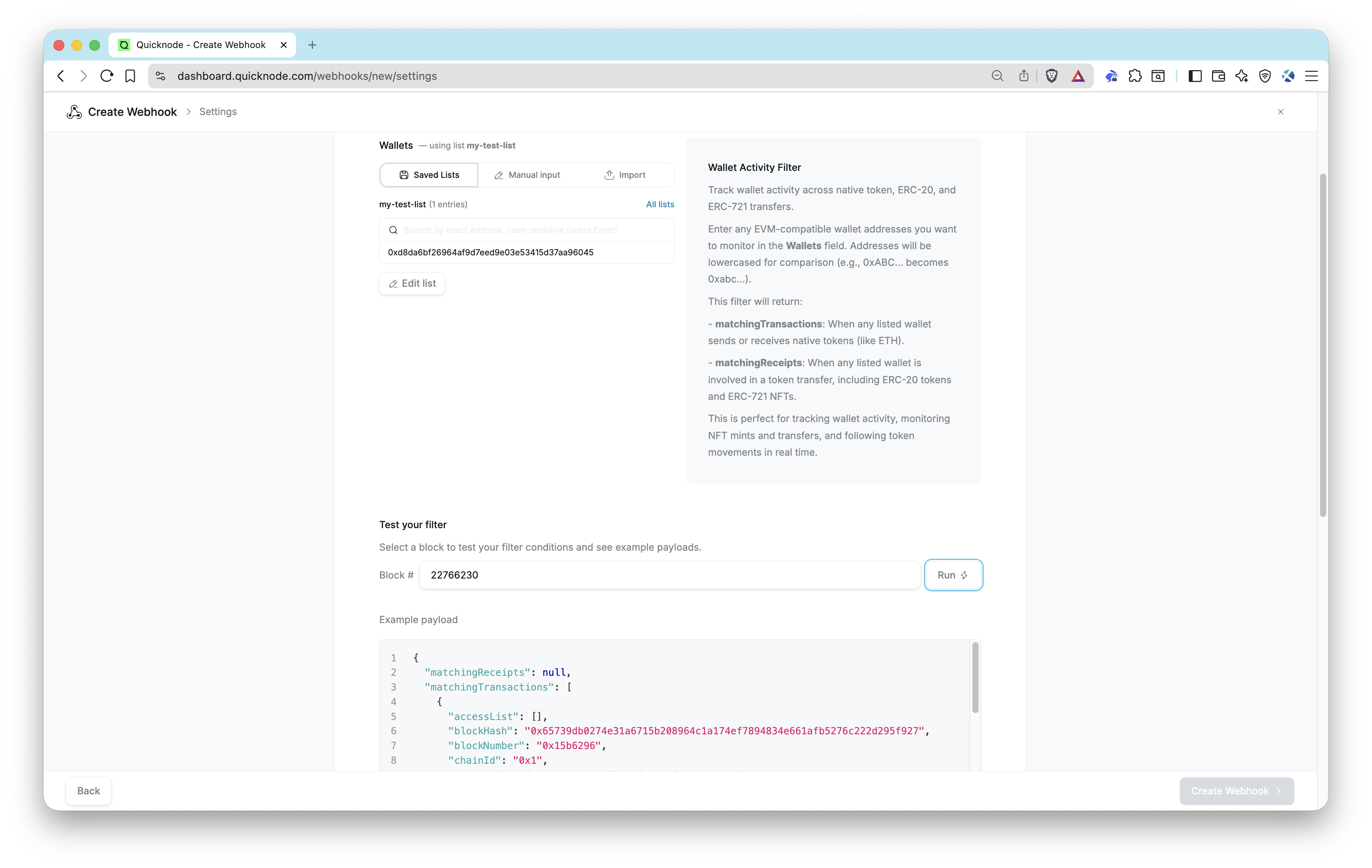Open the Brave sidebar panel icon
The width and height of the screenshot is (1372, 868).
[x=1195, y=76]
